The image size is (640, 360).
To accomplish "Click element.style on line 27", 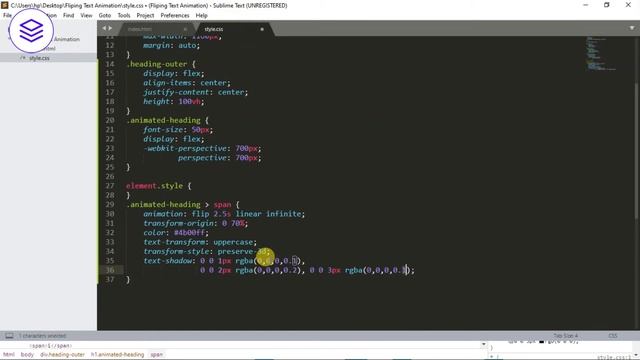I will click(x=154, y=186).
